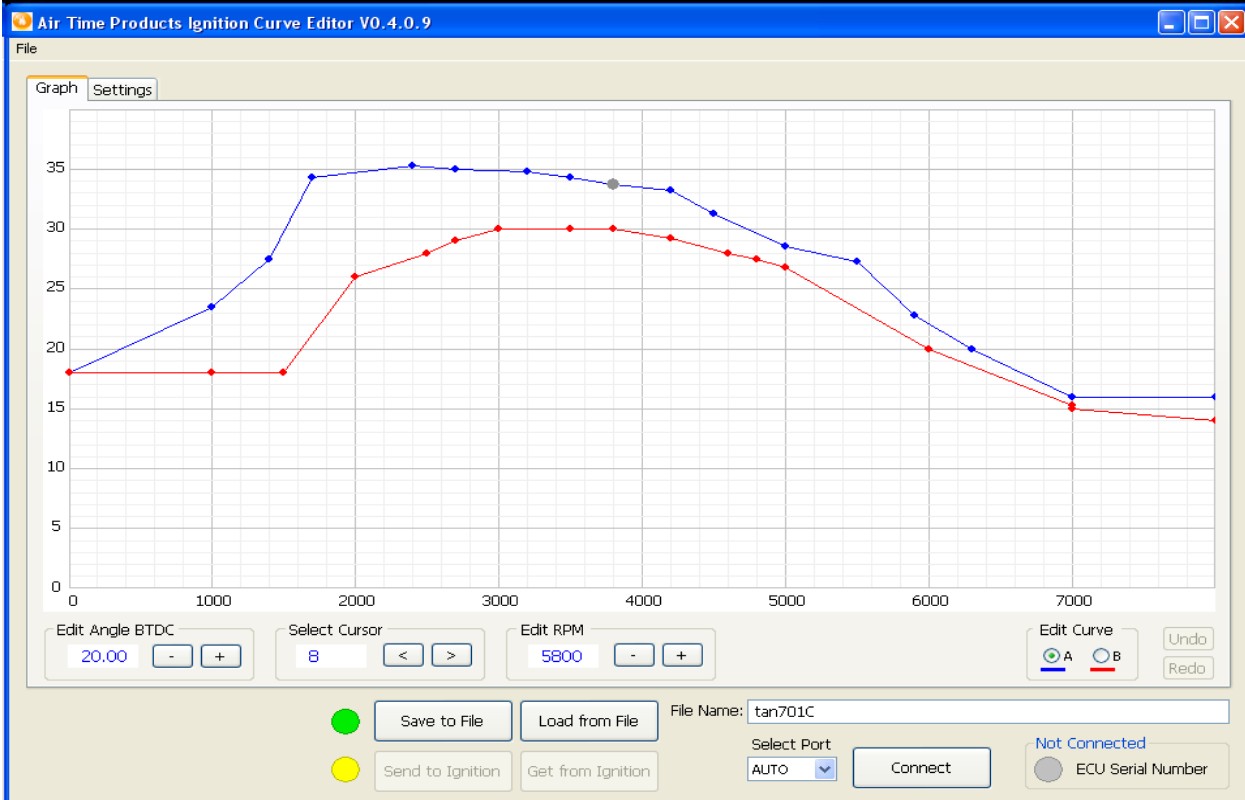This screenshot has height=800, width=1245.
Task: Open the File menu
Action: point(26,48)
